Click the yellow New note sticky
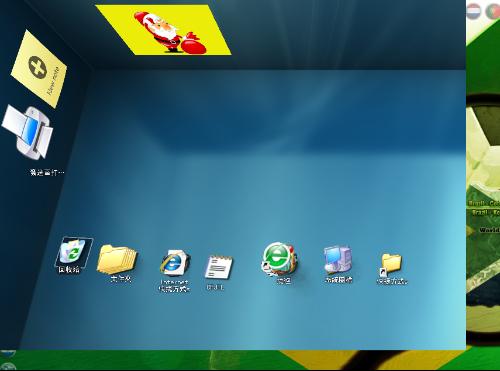Screen dimensions: 500x371 click(x=39, y=69)
